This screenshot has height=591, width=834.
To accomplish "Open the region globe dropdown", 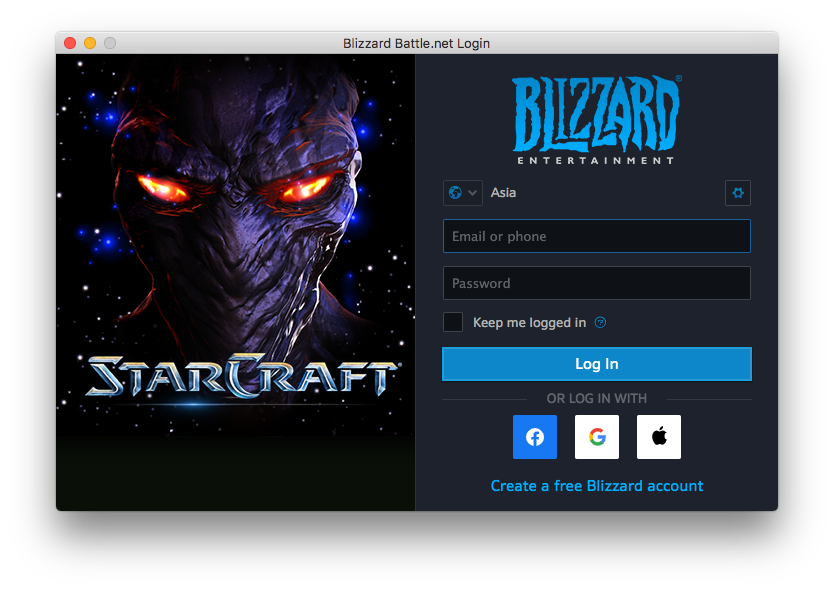I will (463, 193).
